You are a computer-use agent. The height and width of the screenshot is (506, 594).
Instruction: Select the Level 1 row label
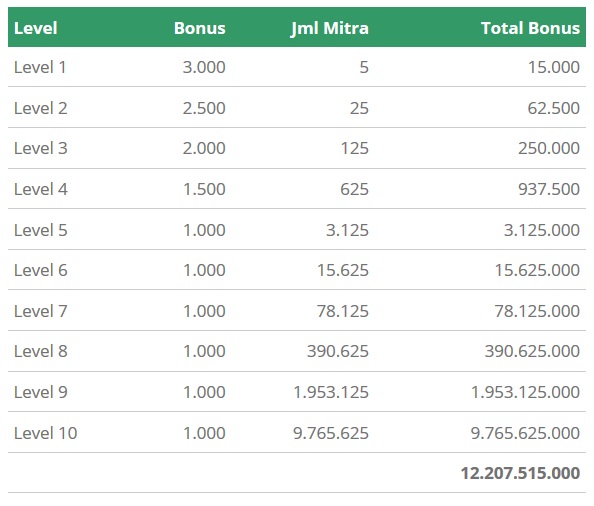tap(40, 67)
